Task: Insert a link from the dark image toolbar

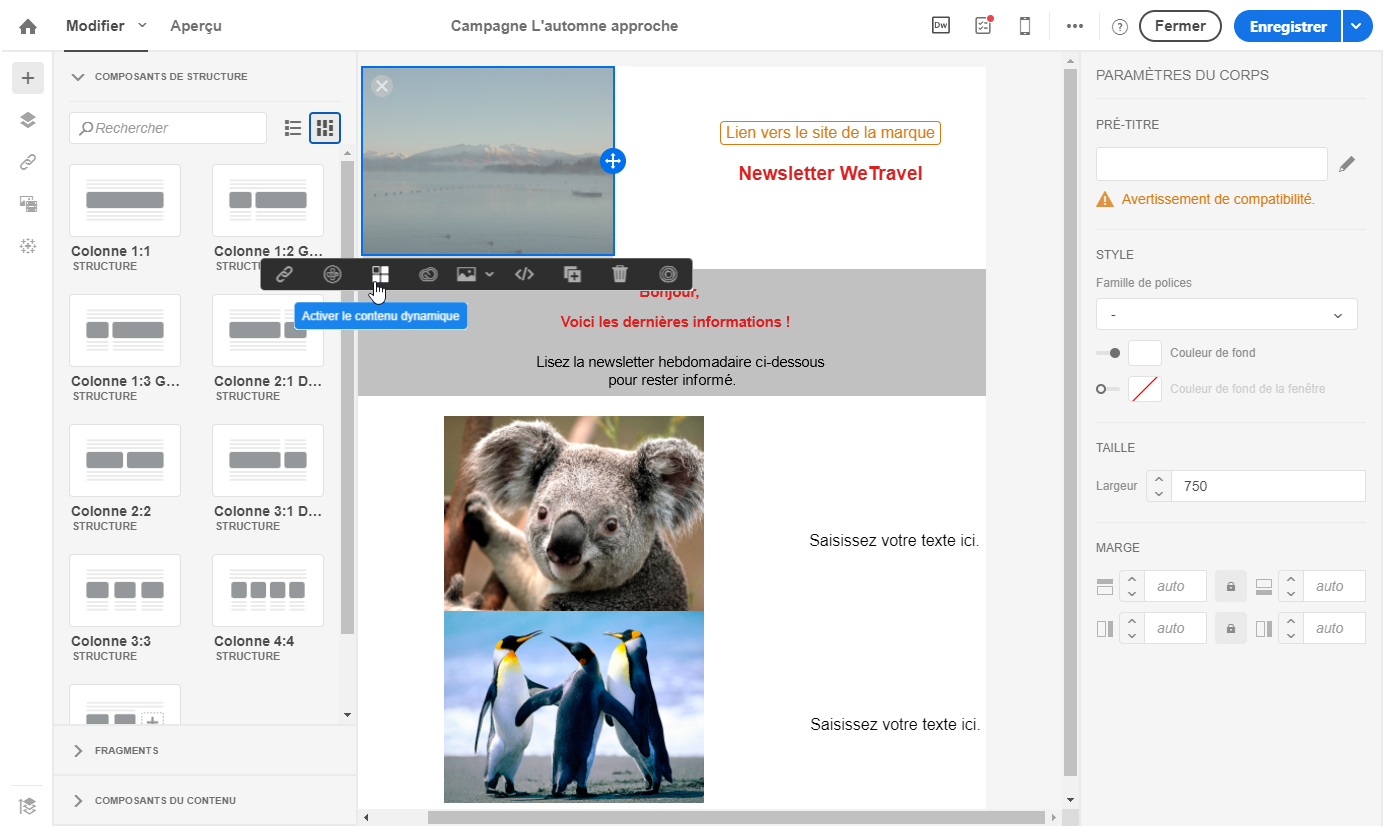Action: [285, 274]
